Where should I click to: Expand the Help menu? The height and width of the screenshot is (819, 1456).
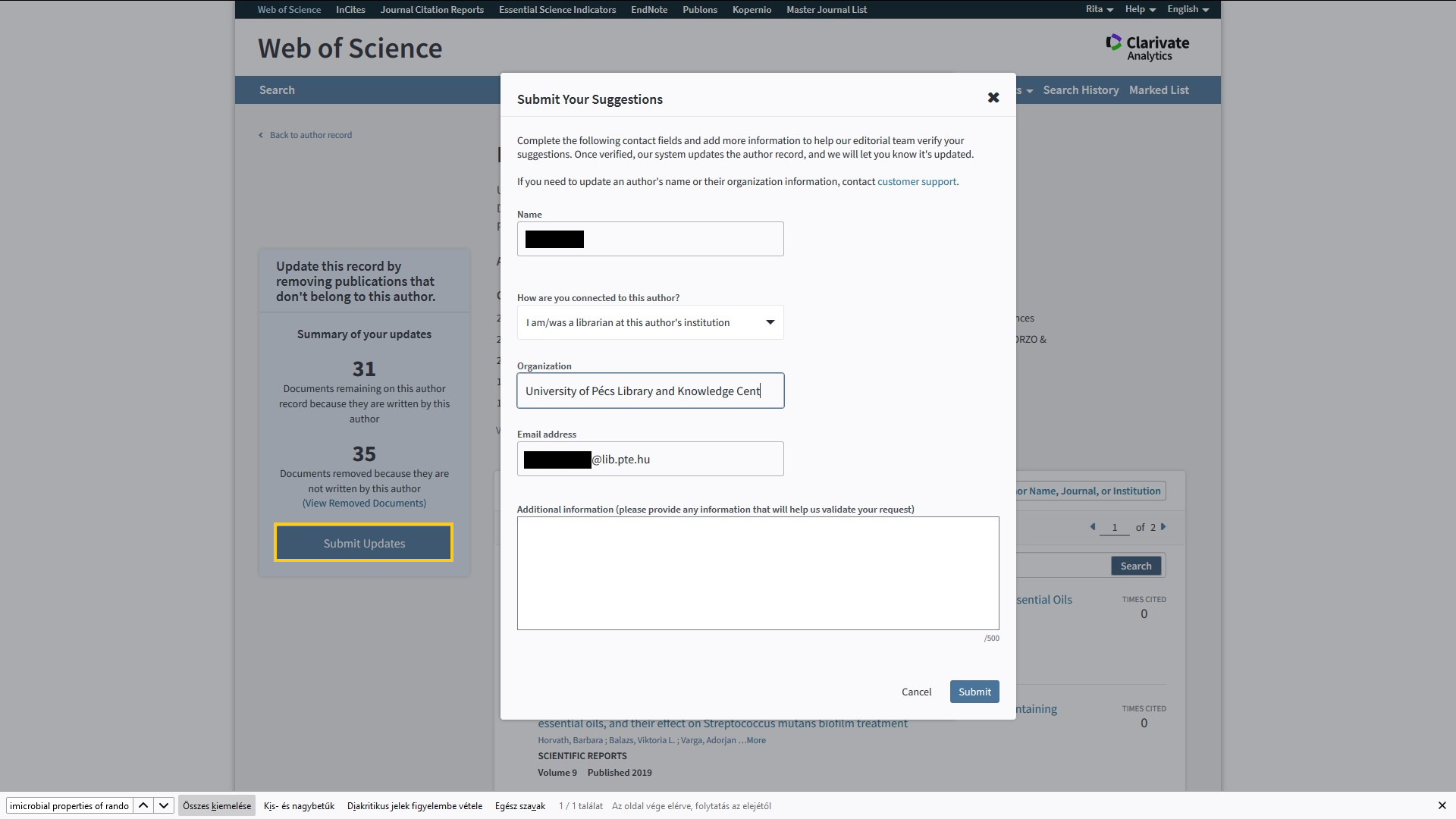click(1140, 9)
